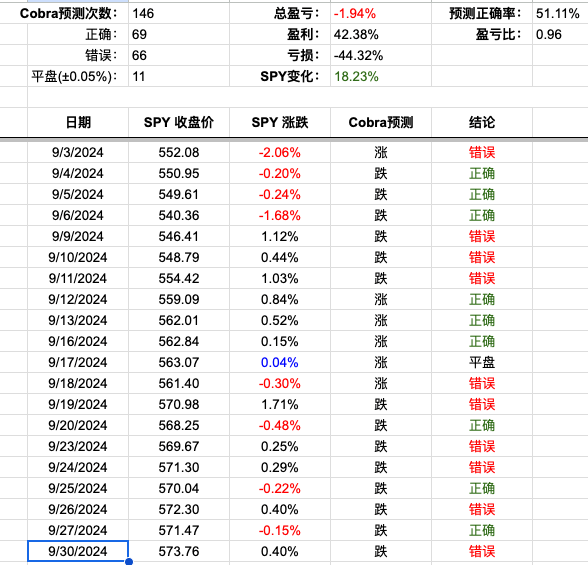This screenshot has height=565, width=588.
Task: Select prediction accuracy value 51.11%
Action: click(560, 13)
